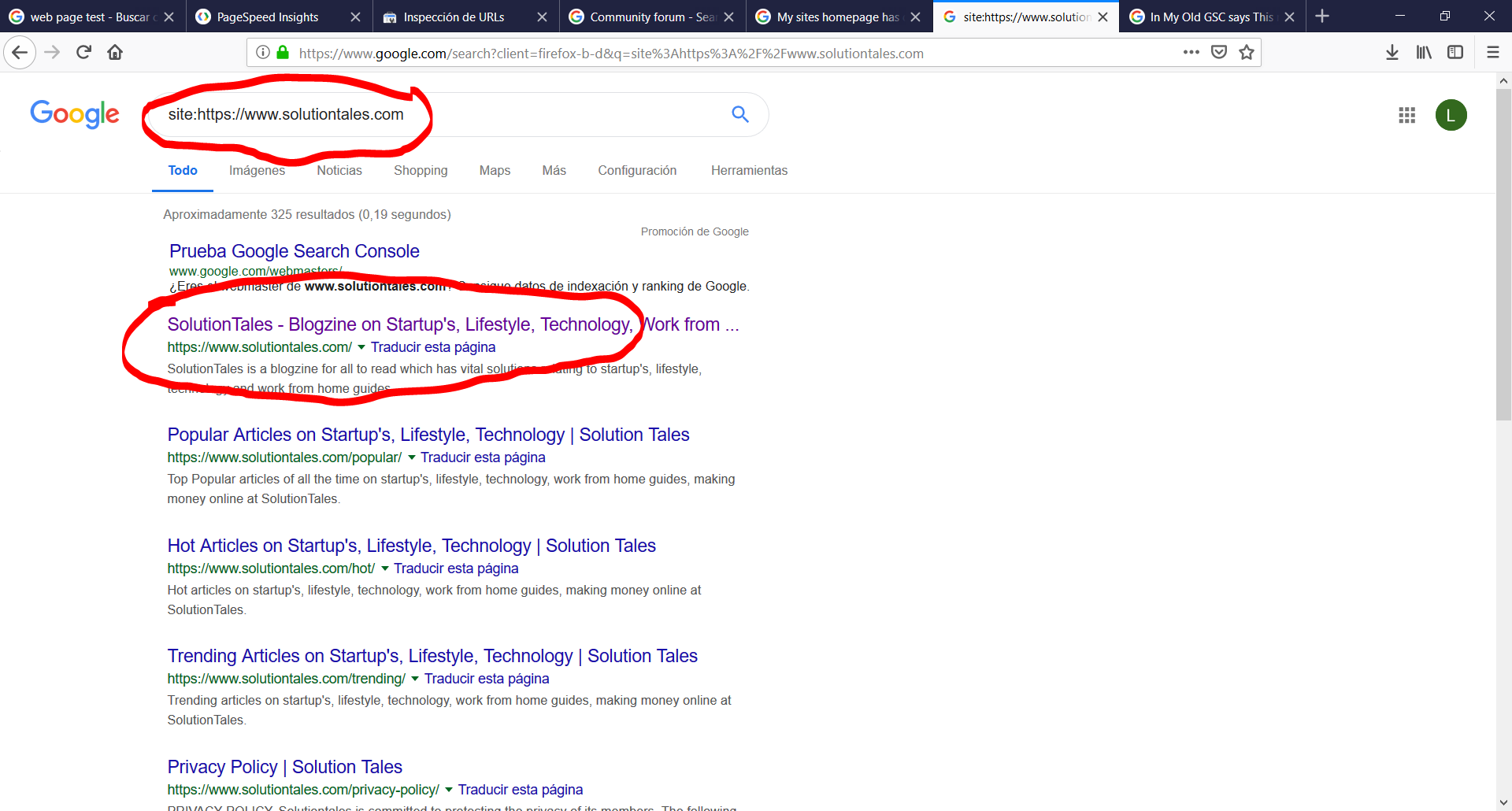
Task: Translate the Hot Articles page
Action: [x=456, y=568]
